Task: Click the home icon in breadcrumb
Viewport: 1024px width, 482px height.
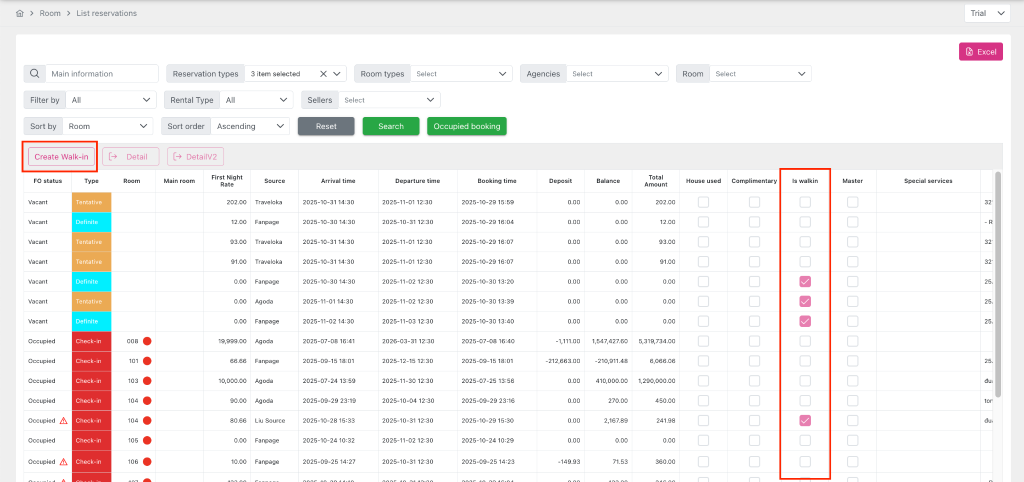Action: pos(20,14)
